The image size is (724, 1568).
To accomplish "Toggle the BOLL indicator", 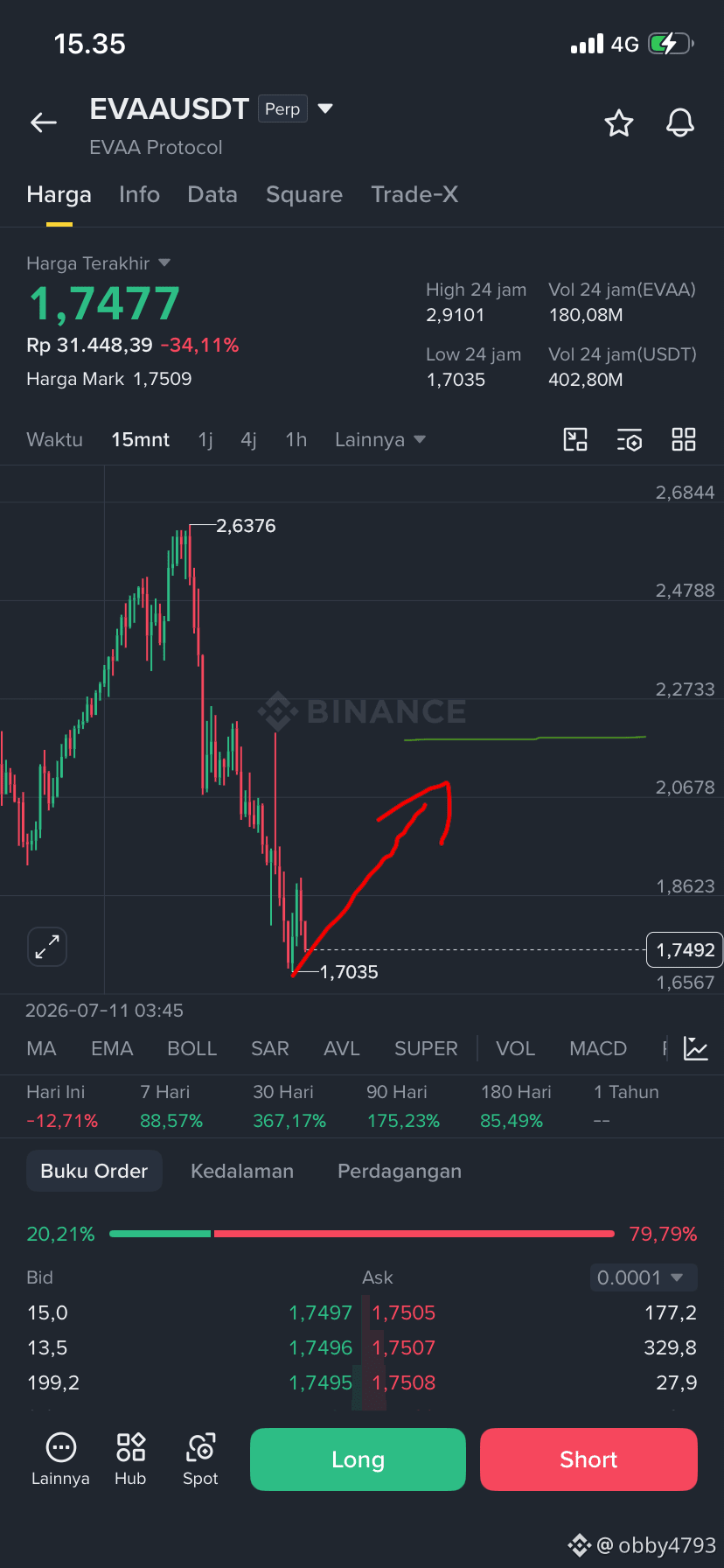I will 191,1048.
